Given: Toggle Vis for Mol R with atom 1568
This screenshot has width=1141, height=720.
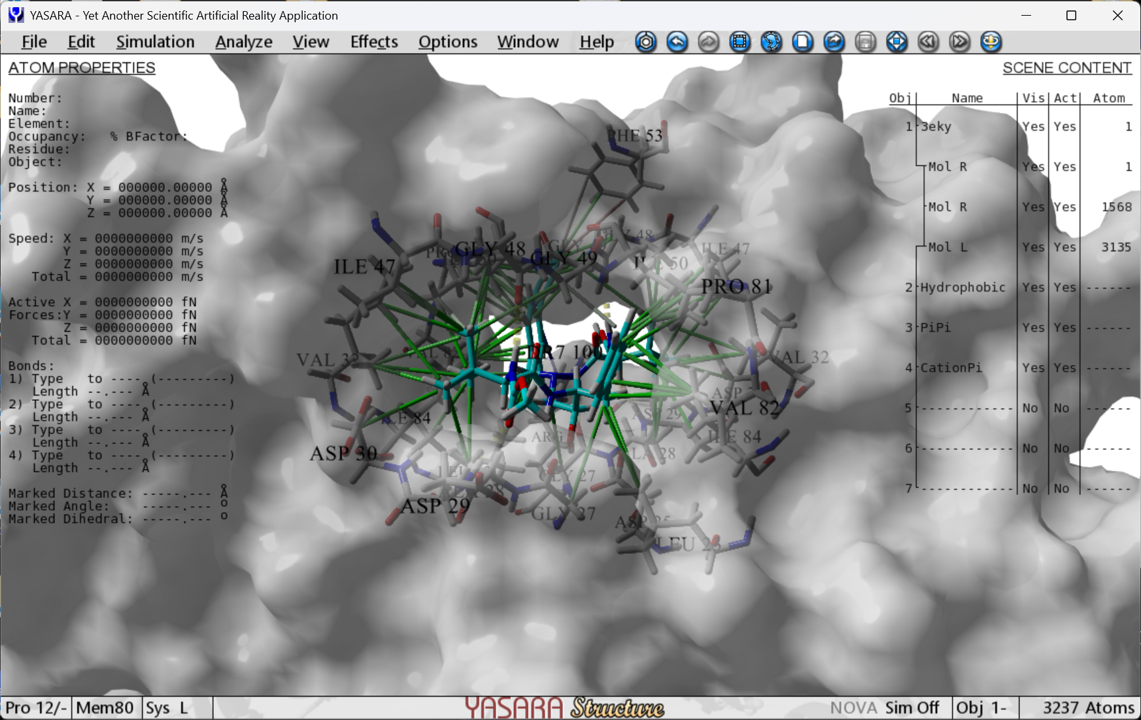Looking at the screenshot, I should pos(1033,207).
